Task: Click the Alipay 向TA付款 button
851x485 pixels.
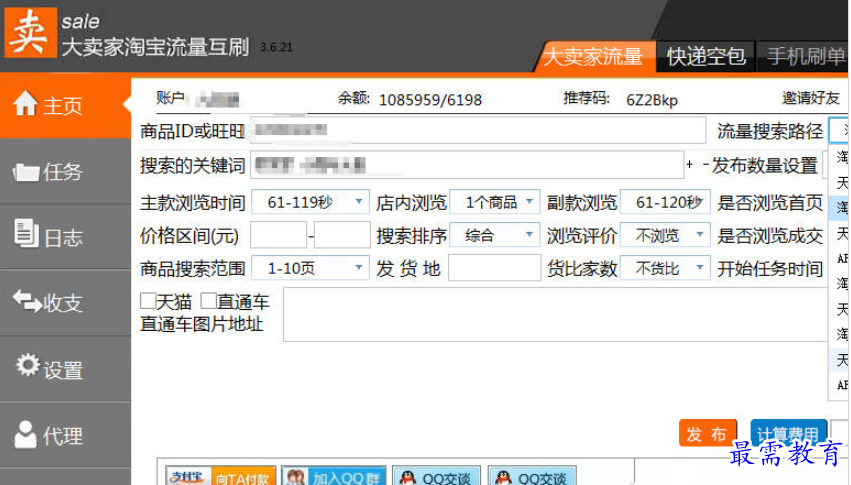Action: click(220, 476)
